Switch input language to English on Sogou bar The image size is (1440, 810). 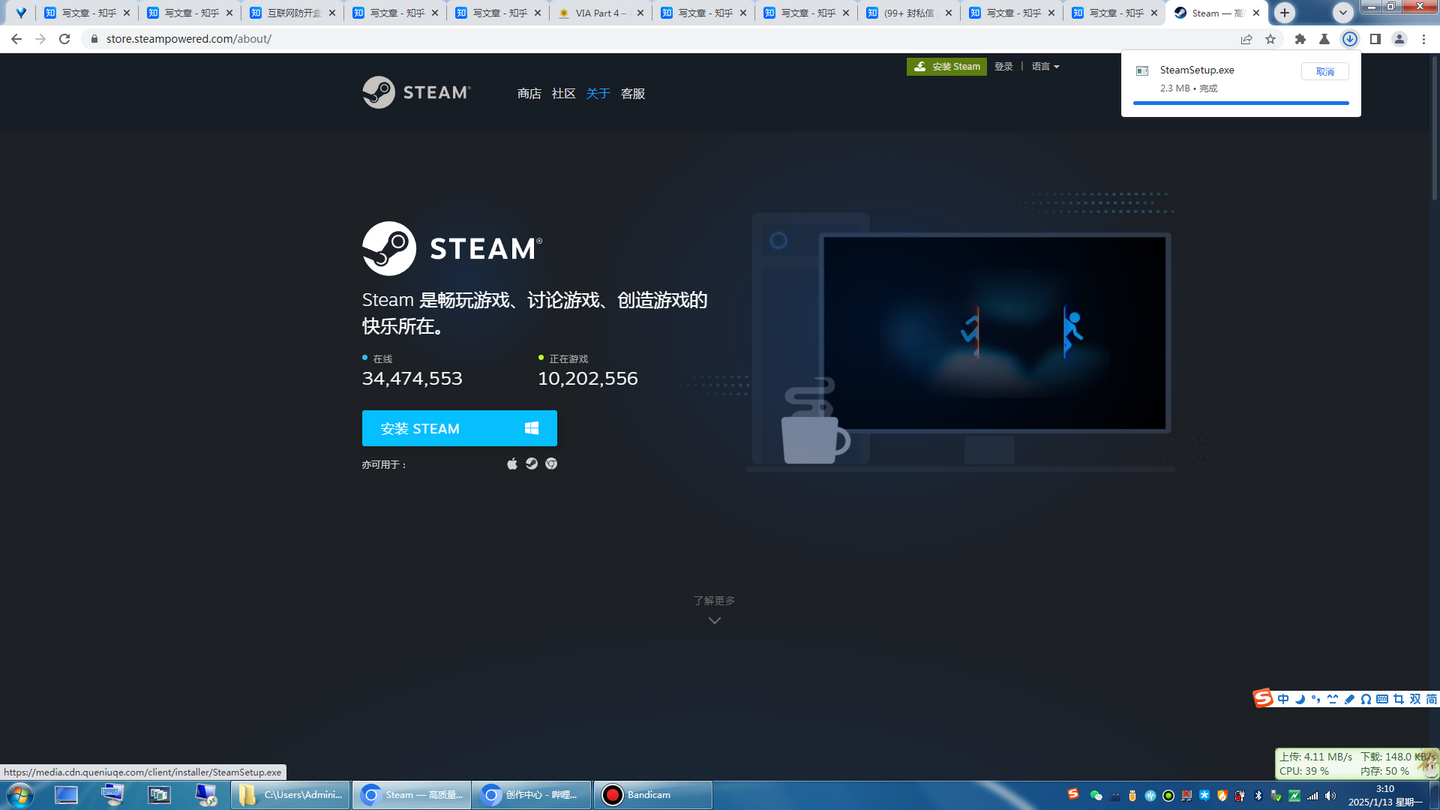coord(1283,698)
